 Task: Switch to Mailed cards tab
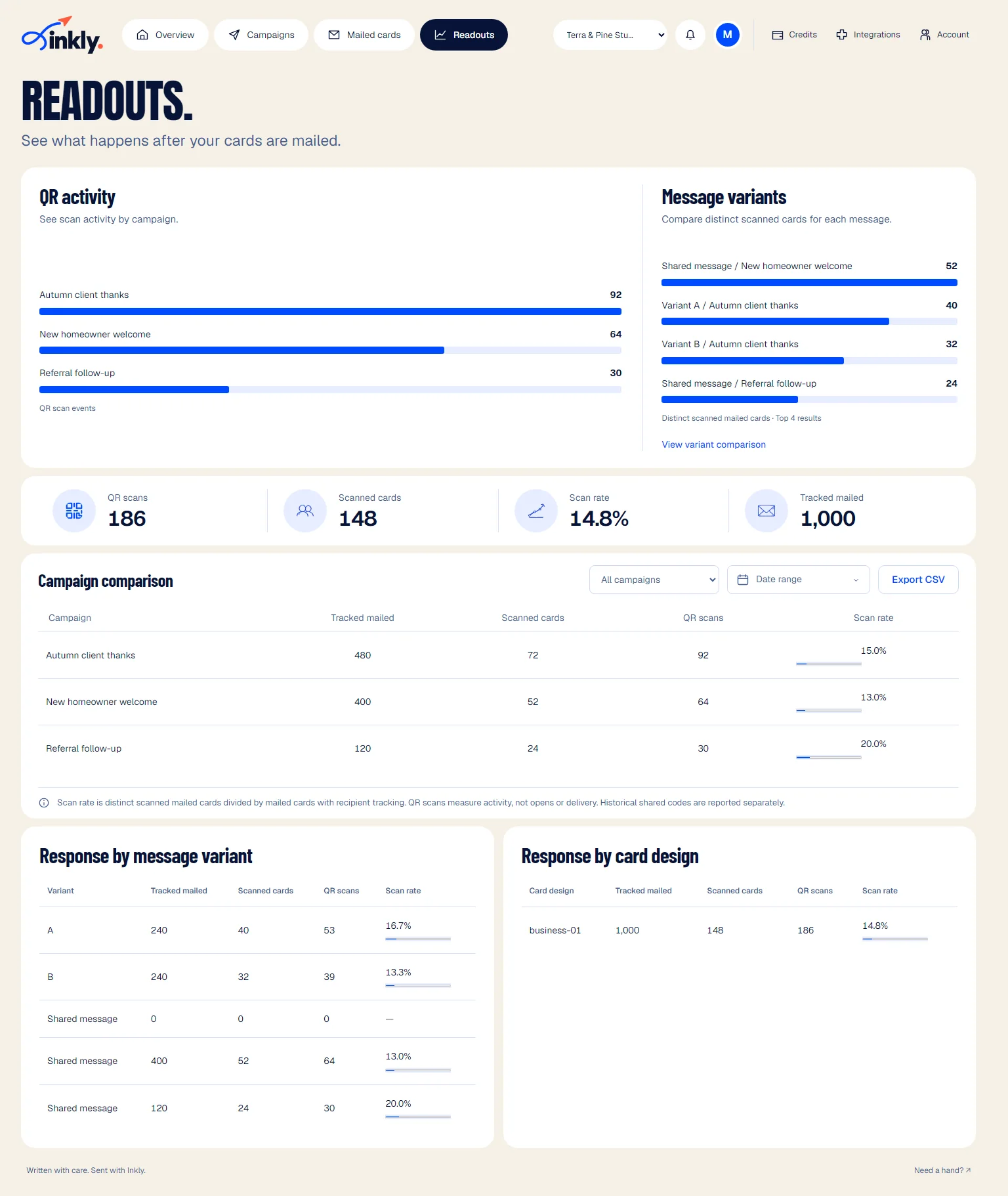click(364, 35)
